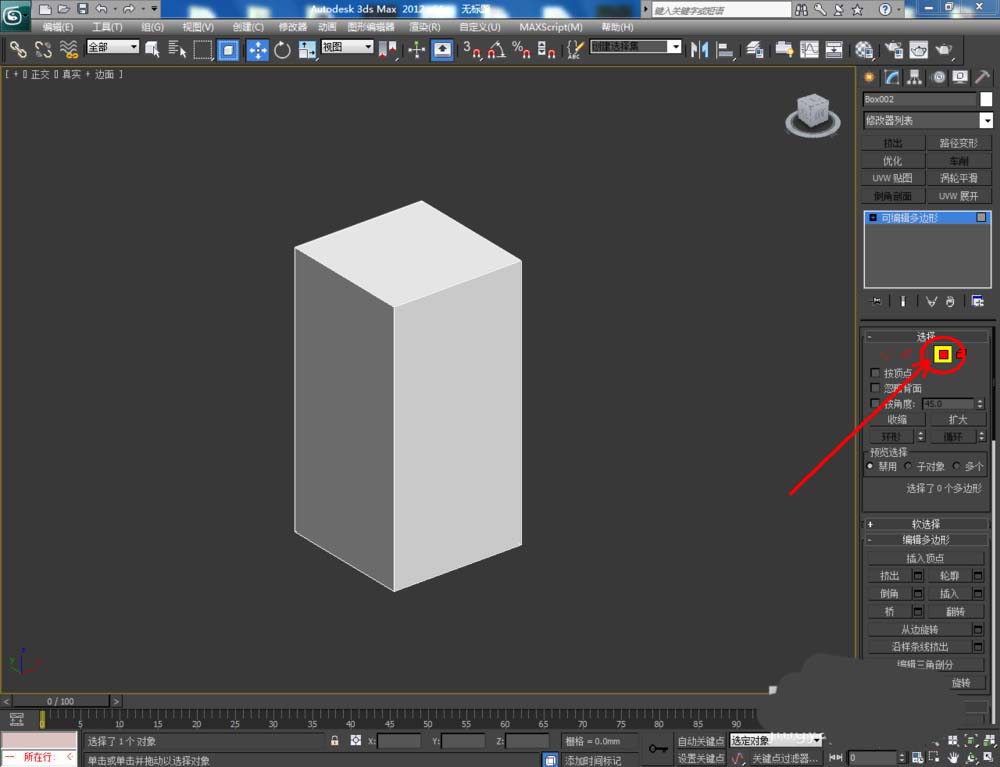Click the Select Object arrow tool
Screen dimensions: 1000x767
tap(152, 49)
